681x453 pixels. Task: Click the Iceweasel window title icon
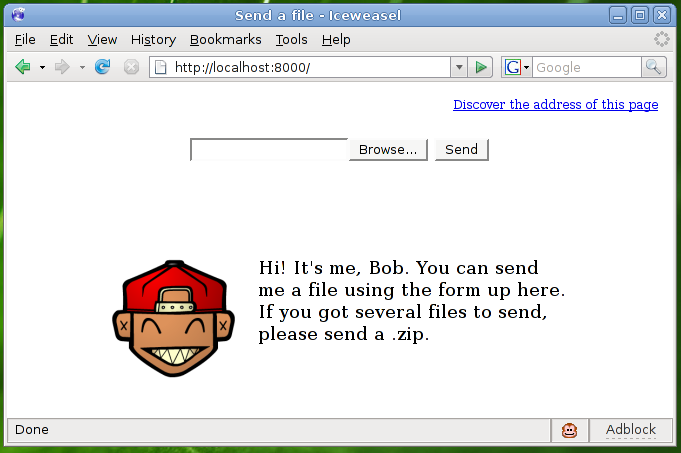[18, 15]
